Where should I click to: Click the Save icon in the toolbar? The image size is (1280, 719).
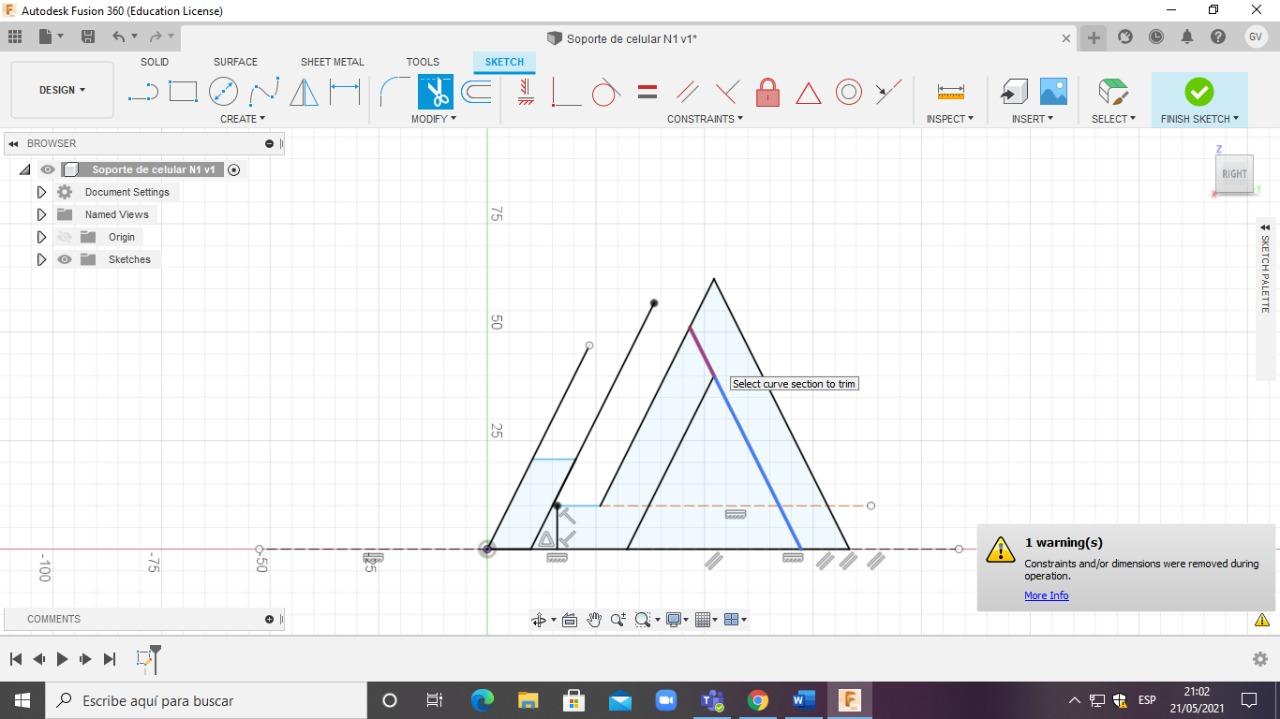(x=88, y=37)
